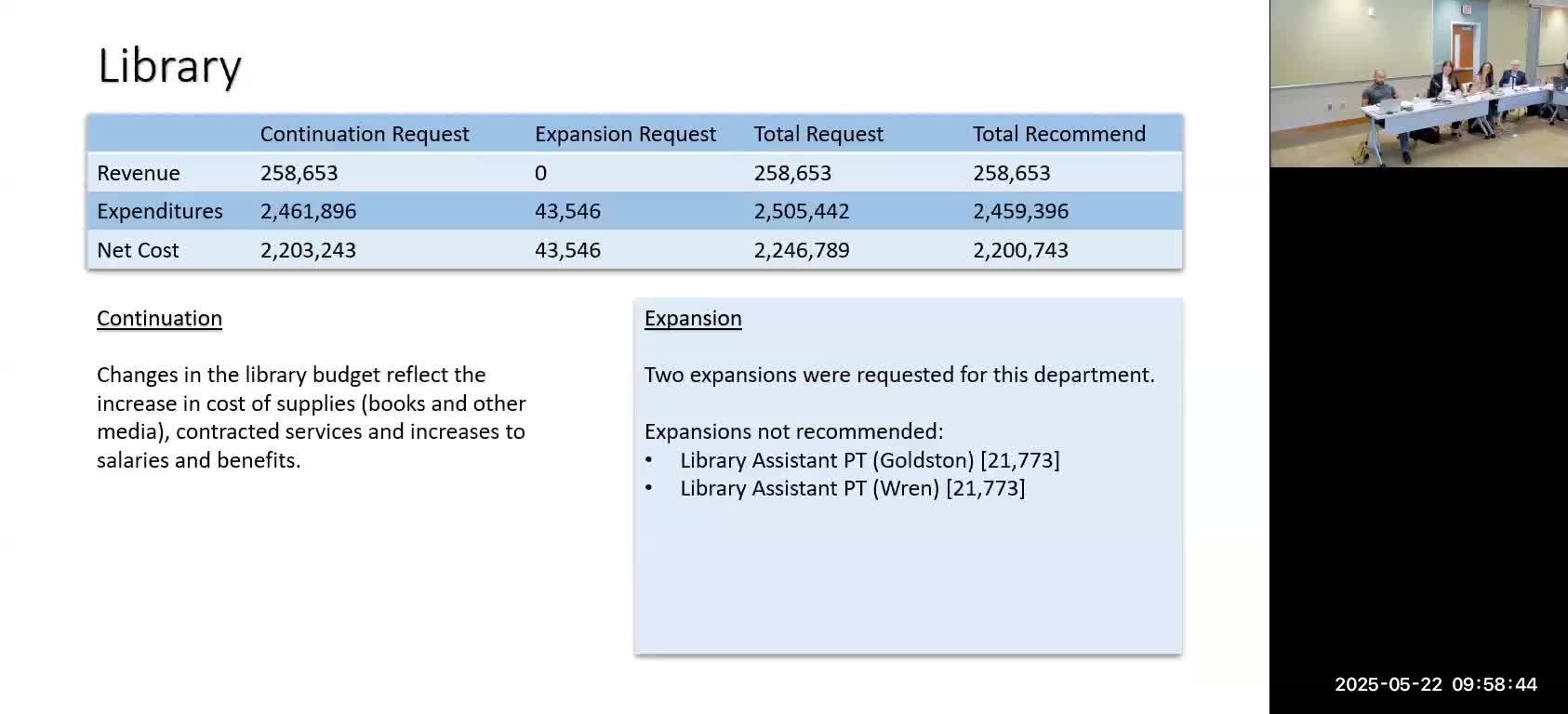Select the Net Cost row label
Viewport: 1568px width, 714px height.
coord(138,250)
